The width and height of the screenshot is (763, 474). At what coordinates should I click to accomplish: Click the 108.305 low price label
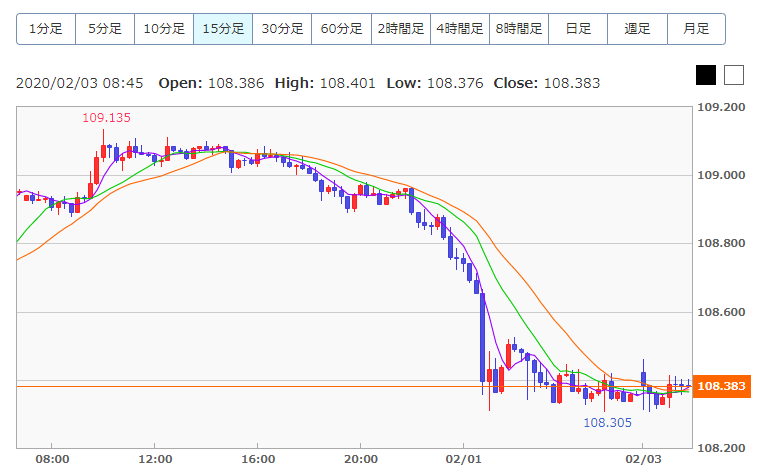pos(607,422)
